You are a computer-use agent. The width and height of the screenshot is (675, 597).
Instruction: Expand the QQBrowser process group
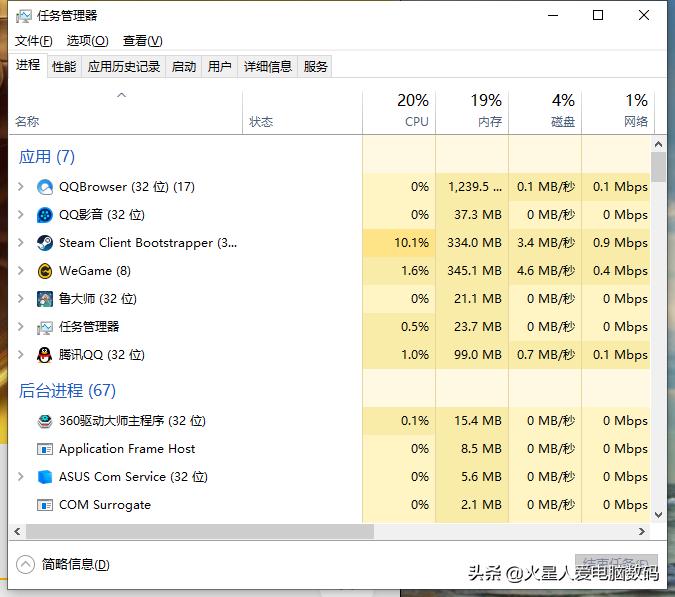coord(20,186)
